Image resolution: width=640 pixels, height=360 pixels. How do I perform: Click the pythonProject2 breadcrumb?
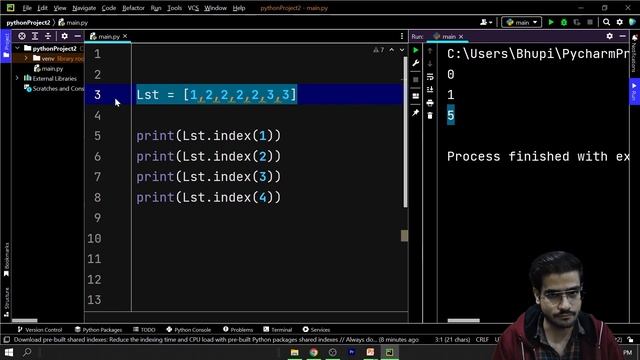pyautogui.click(x=28, y=22)
